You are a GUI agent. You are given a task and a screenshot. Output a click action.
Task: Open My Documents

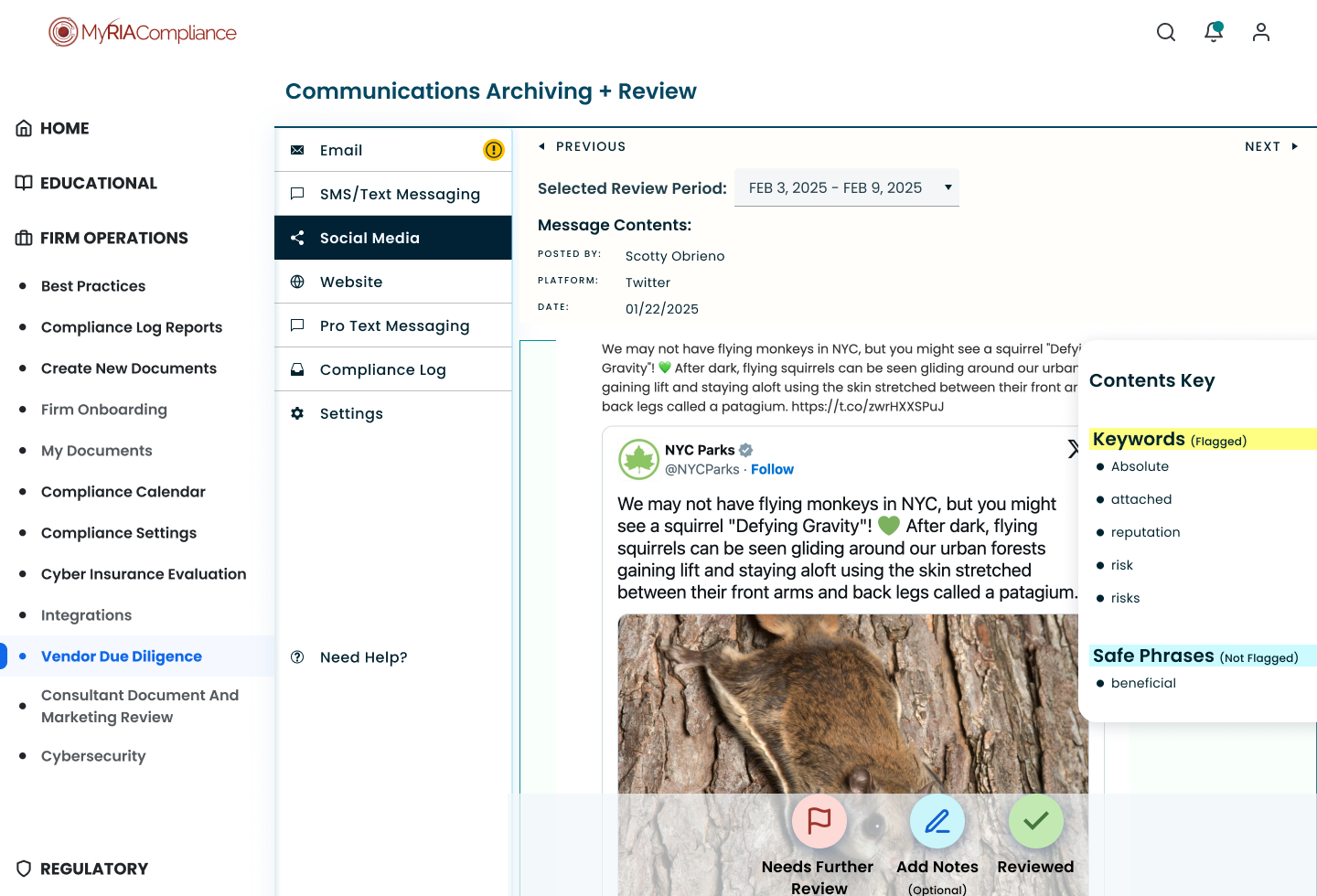click(x=97, y=451)
